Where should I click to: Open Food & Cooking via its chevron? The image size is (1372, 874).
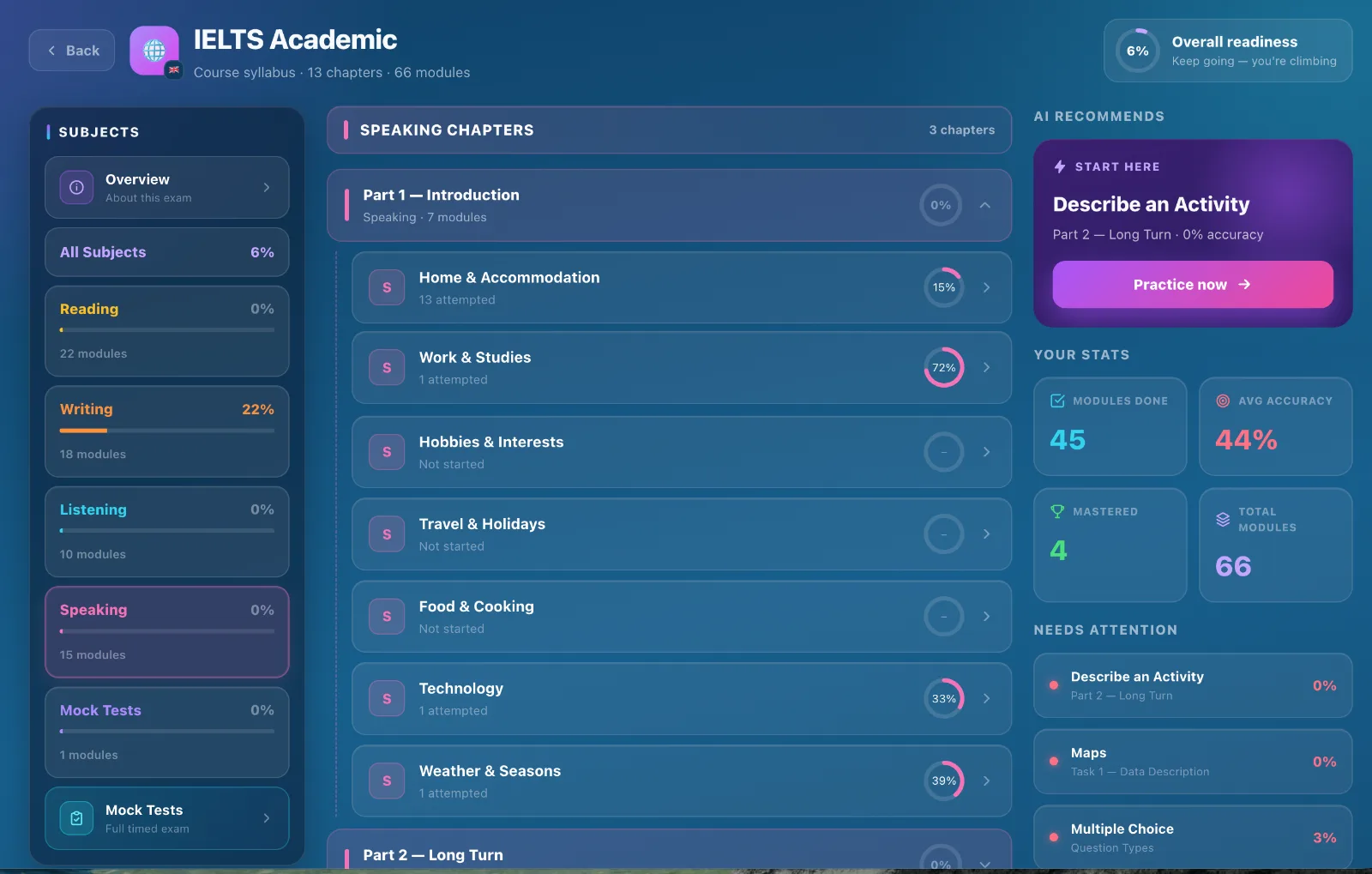pos(987,616)
